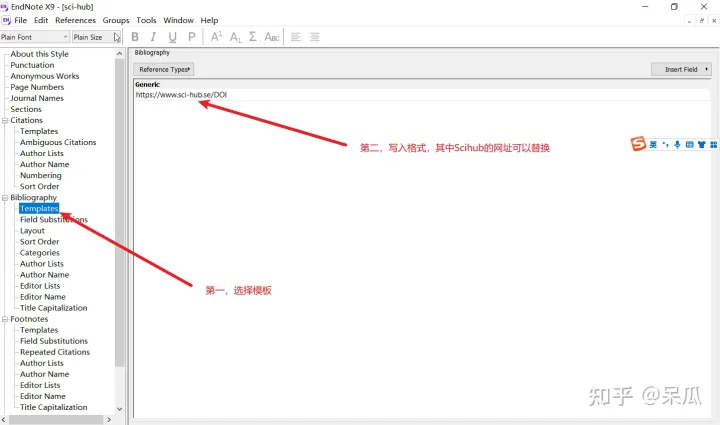The image size is (720, 425).
Task: Apply Italic formatting in toolbar
Action: click(153, 37)
